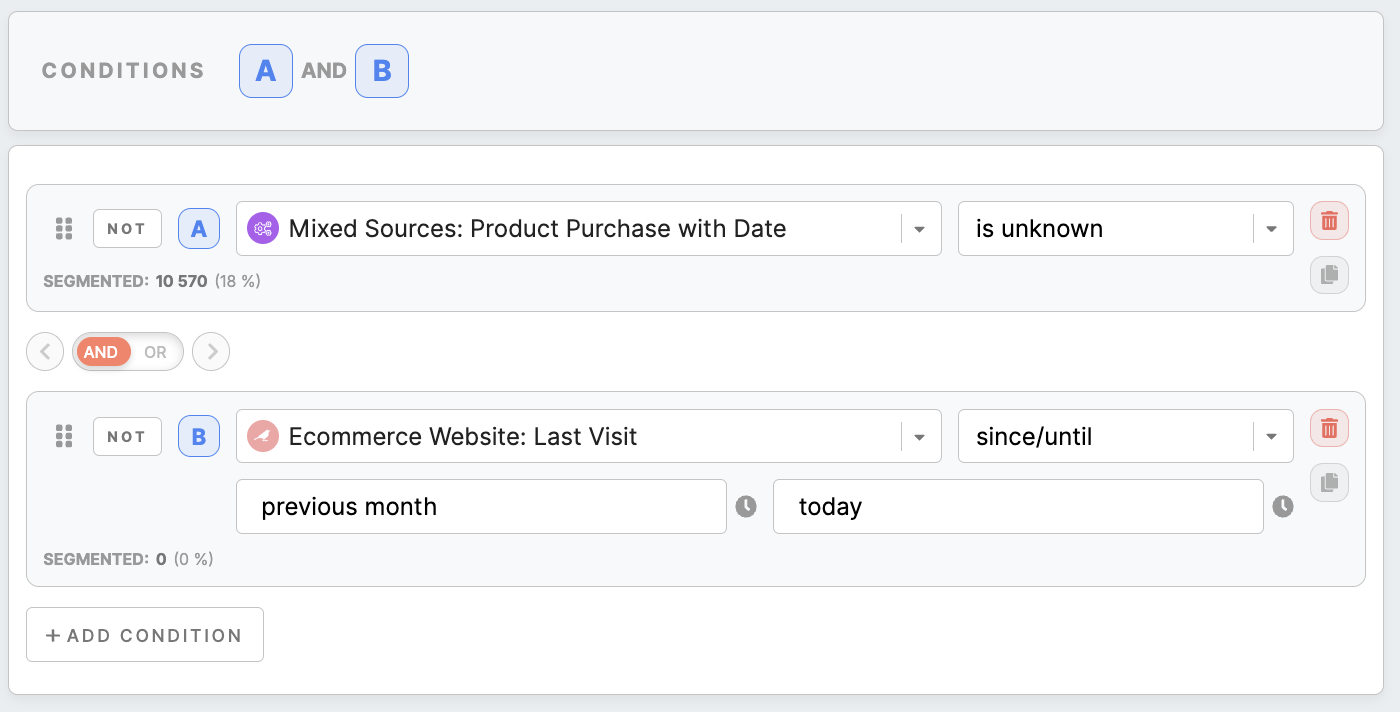Click the right arrow beside the AND/OR switch

[211, 352]
